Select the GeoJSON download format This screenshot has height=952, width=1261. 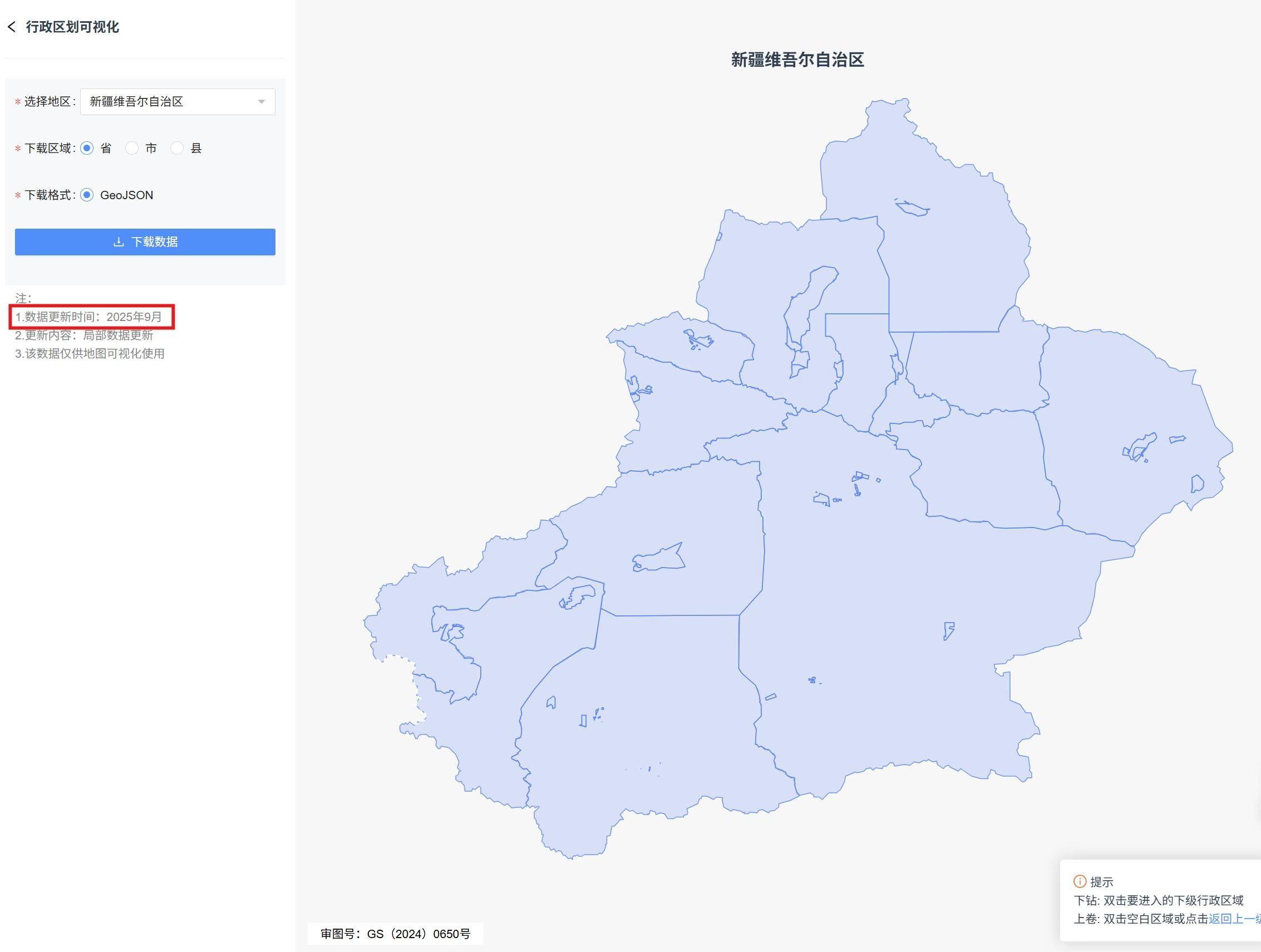87,195
